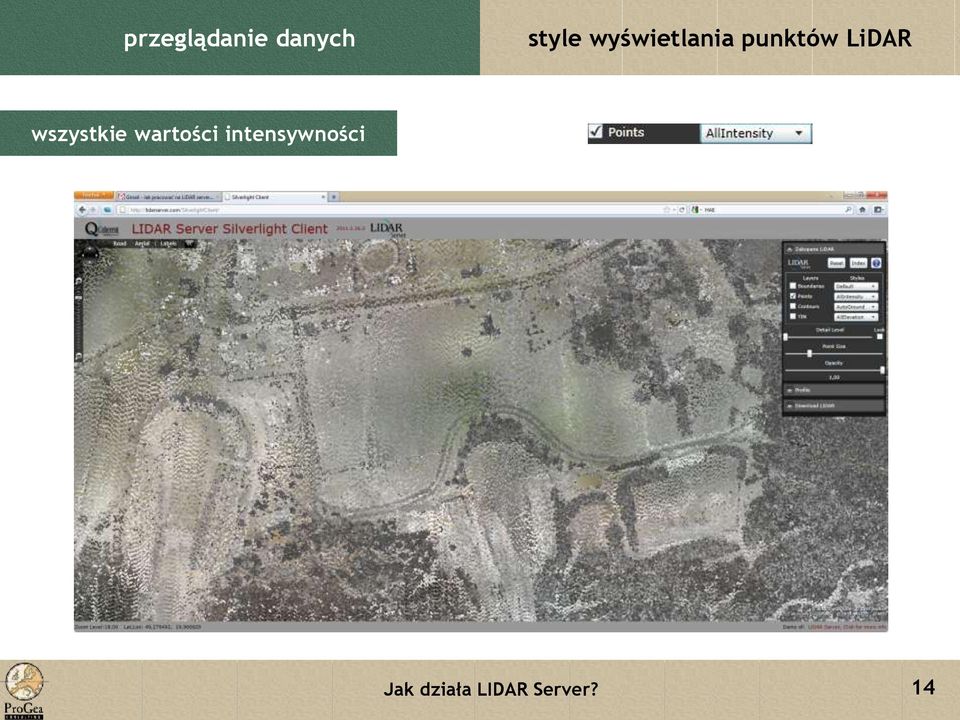Open the Contours AutoGround style dropdown
960x720 pixels.
[856, 307]
